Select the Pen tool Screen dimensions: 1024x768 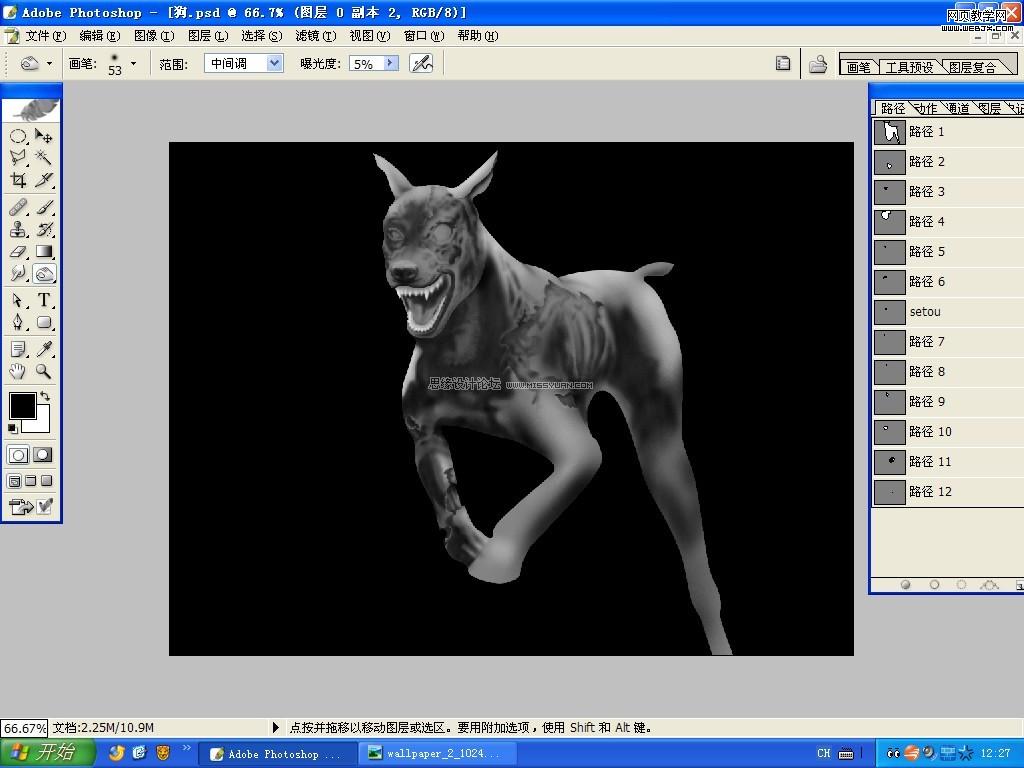tap(18, 323)
